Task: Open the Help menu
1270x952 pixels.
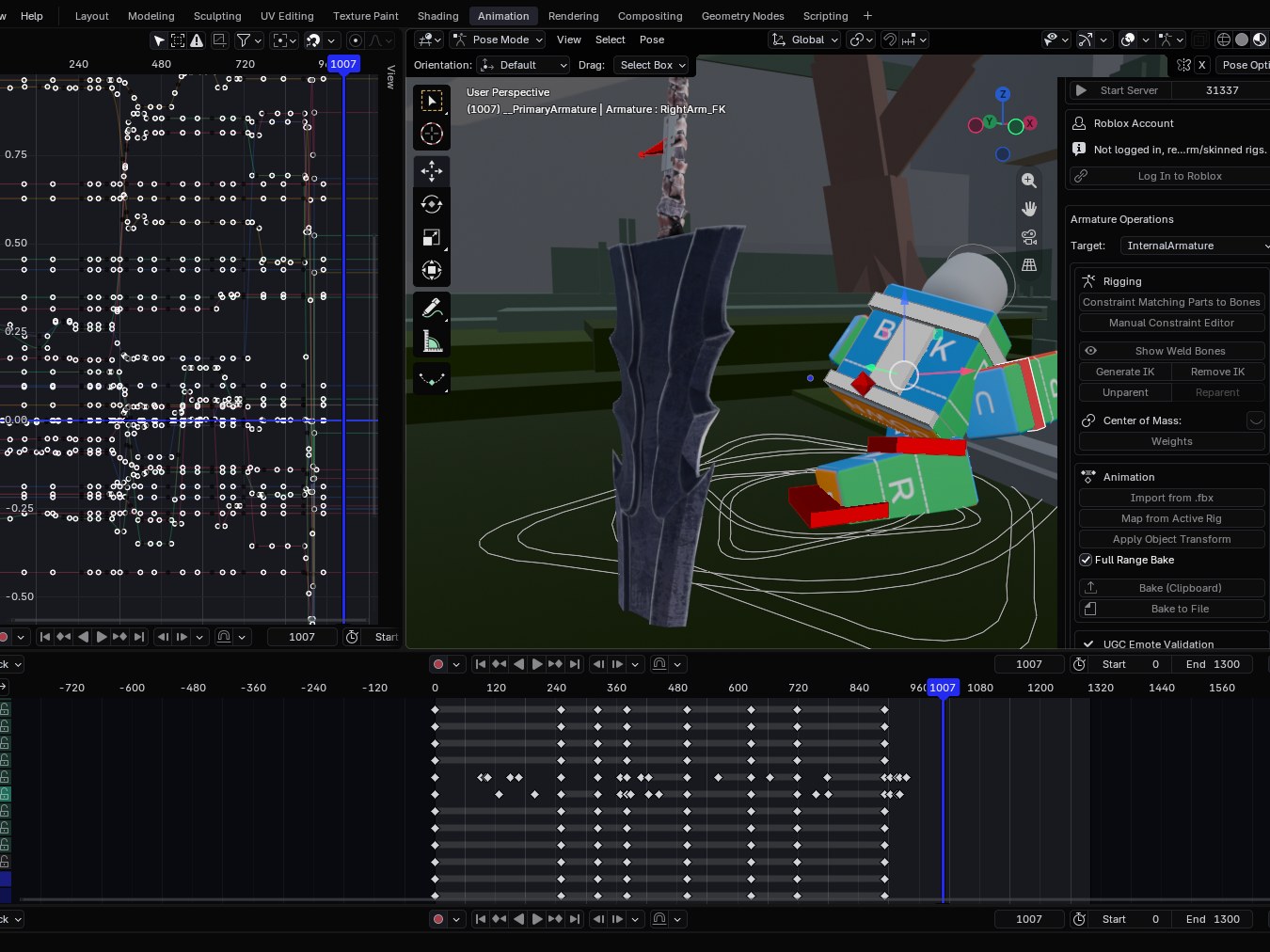Action: [x=32, y=16]
